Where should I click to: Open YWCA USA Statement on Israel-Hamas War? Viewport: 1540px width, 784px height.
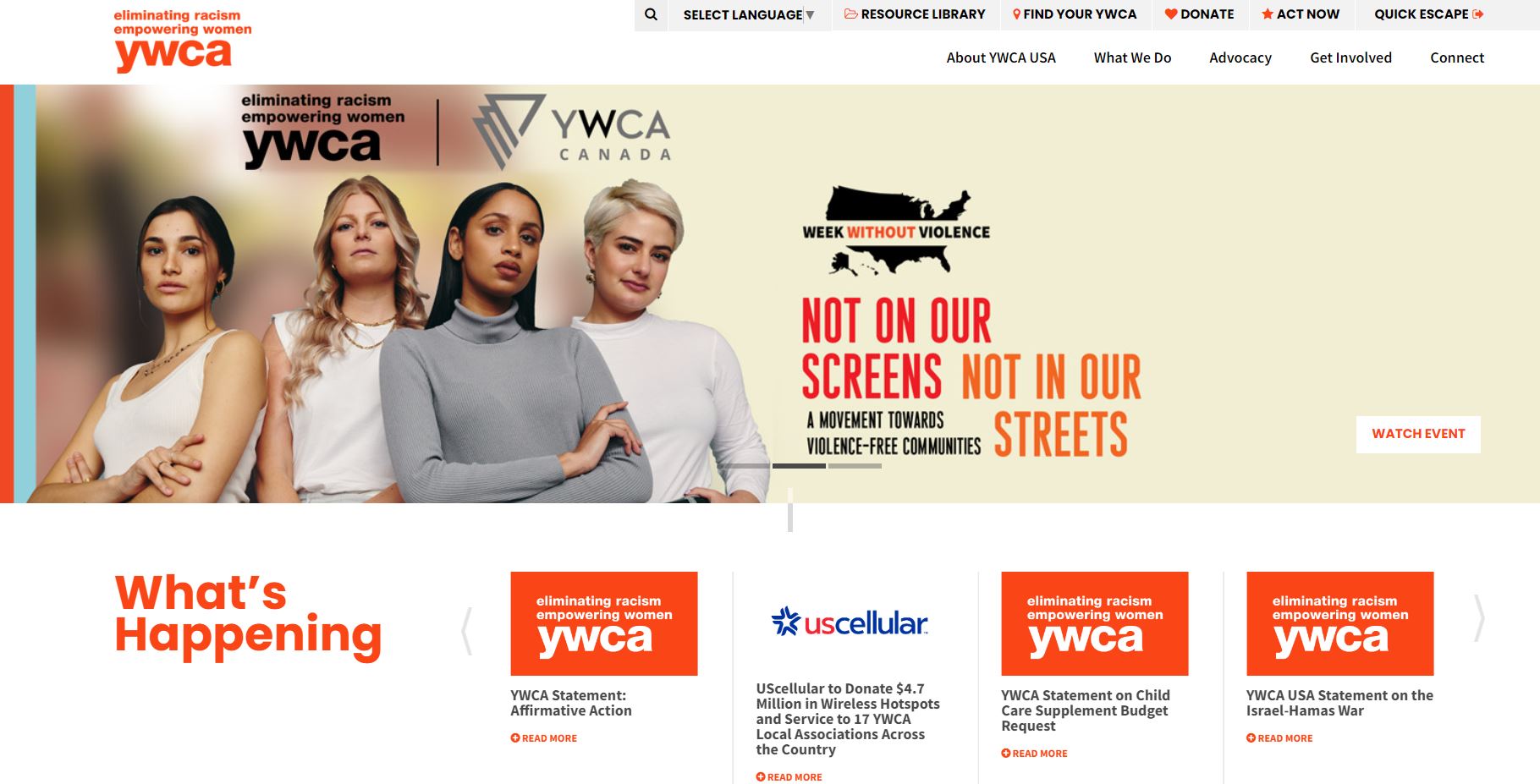click(1339, 703)
